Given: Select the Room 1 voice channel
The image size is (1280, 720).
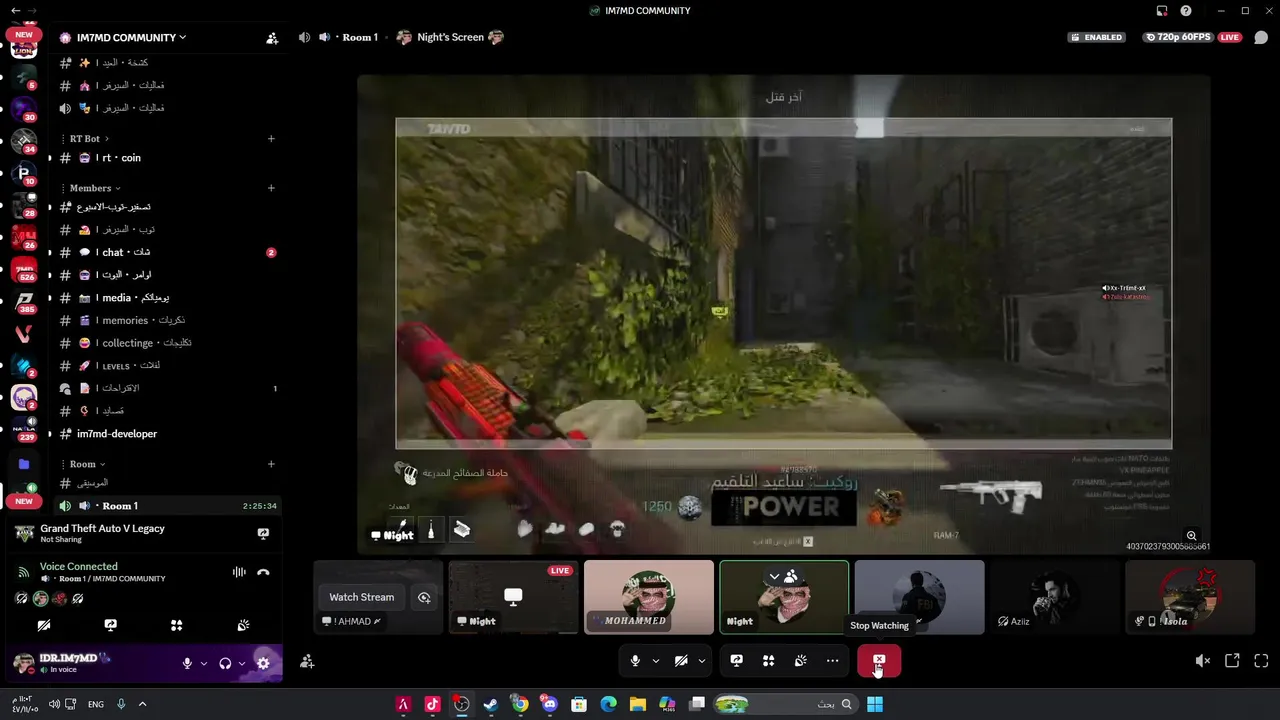Looking at the screenshot, I should point(167,506).
